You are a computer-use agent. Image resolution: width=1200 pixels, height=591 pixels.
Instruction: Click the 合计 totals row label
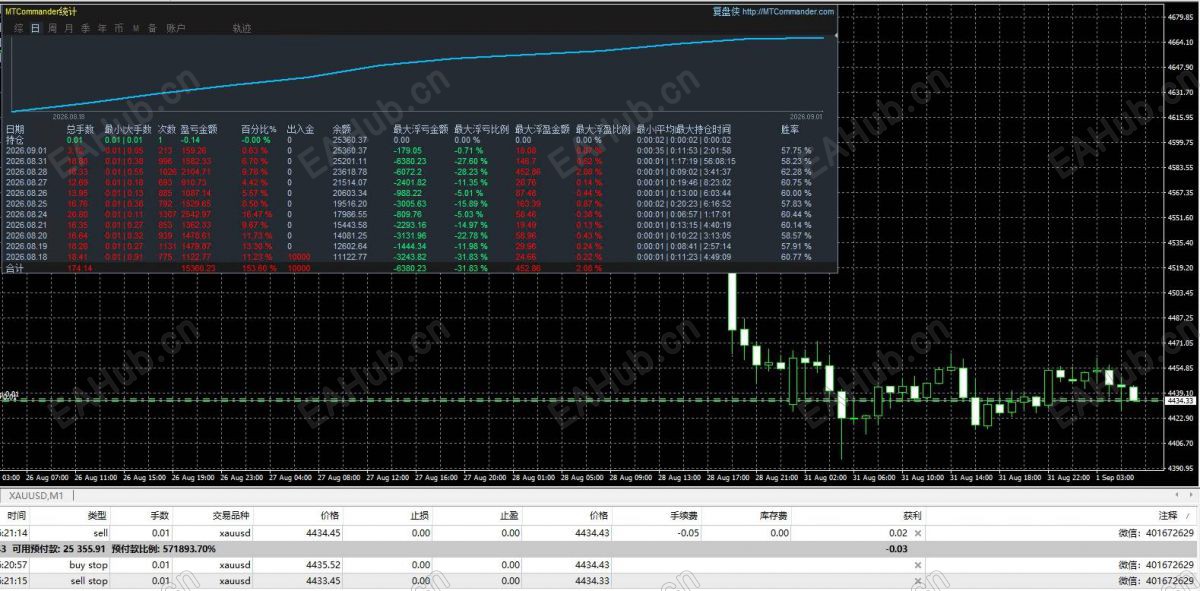(15, 268)
